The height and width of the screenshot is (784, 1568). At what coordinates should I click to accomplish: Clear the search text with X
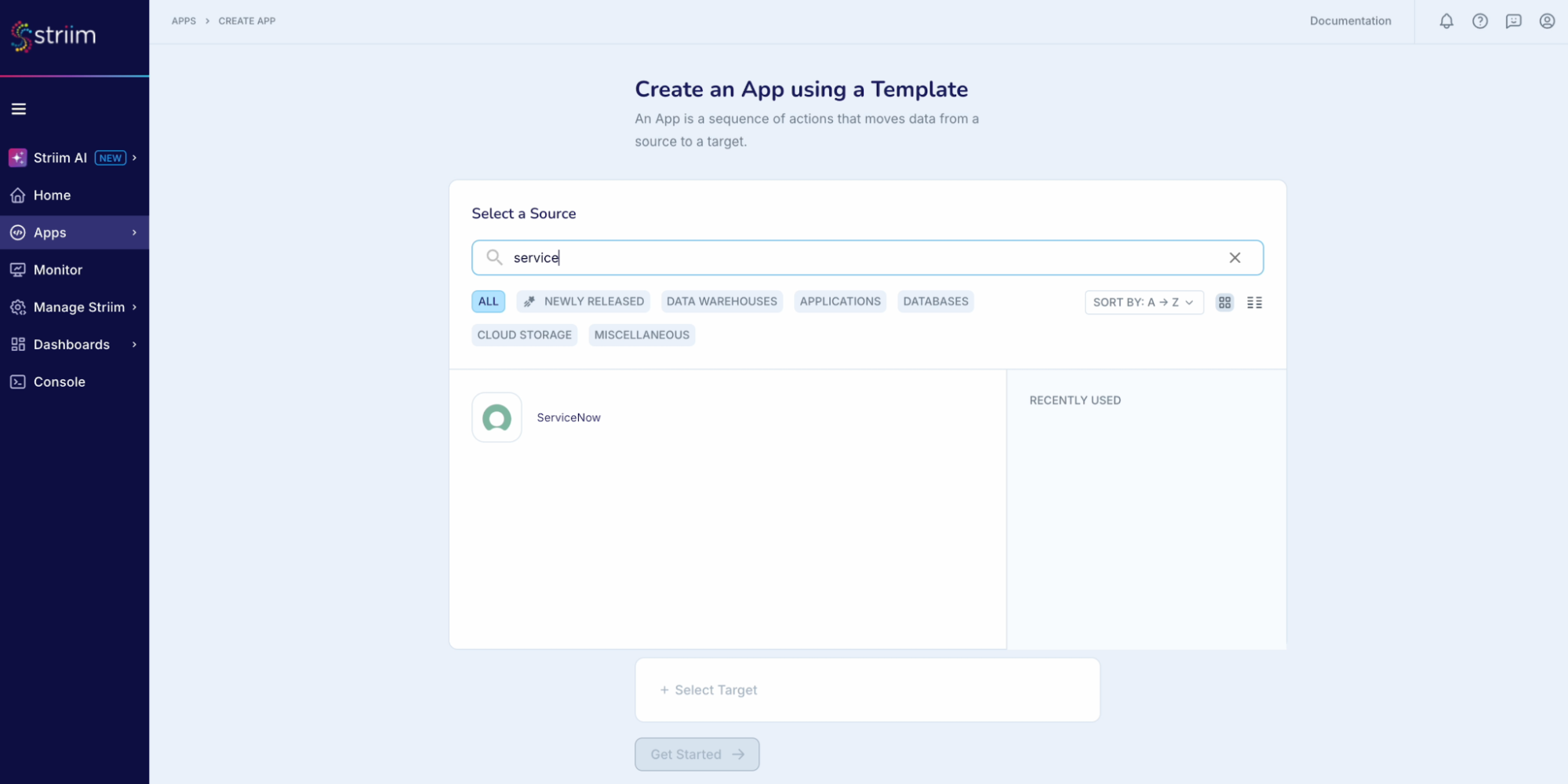(x=1235, y=257)
